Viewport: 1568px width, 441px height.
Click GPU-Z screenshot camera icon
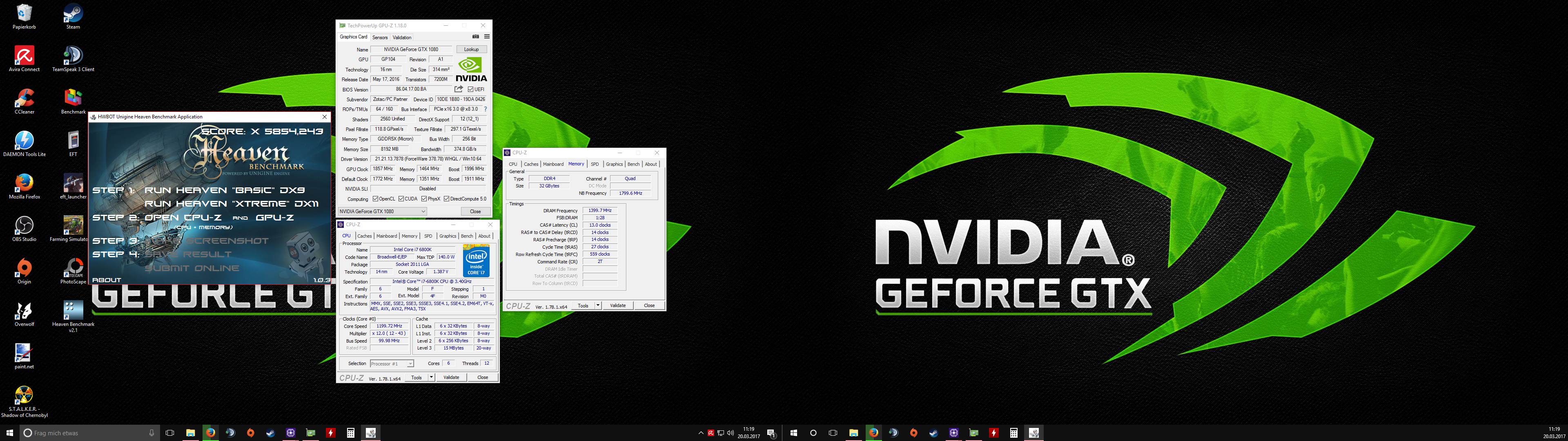tap(475, 37)
